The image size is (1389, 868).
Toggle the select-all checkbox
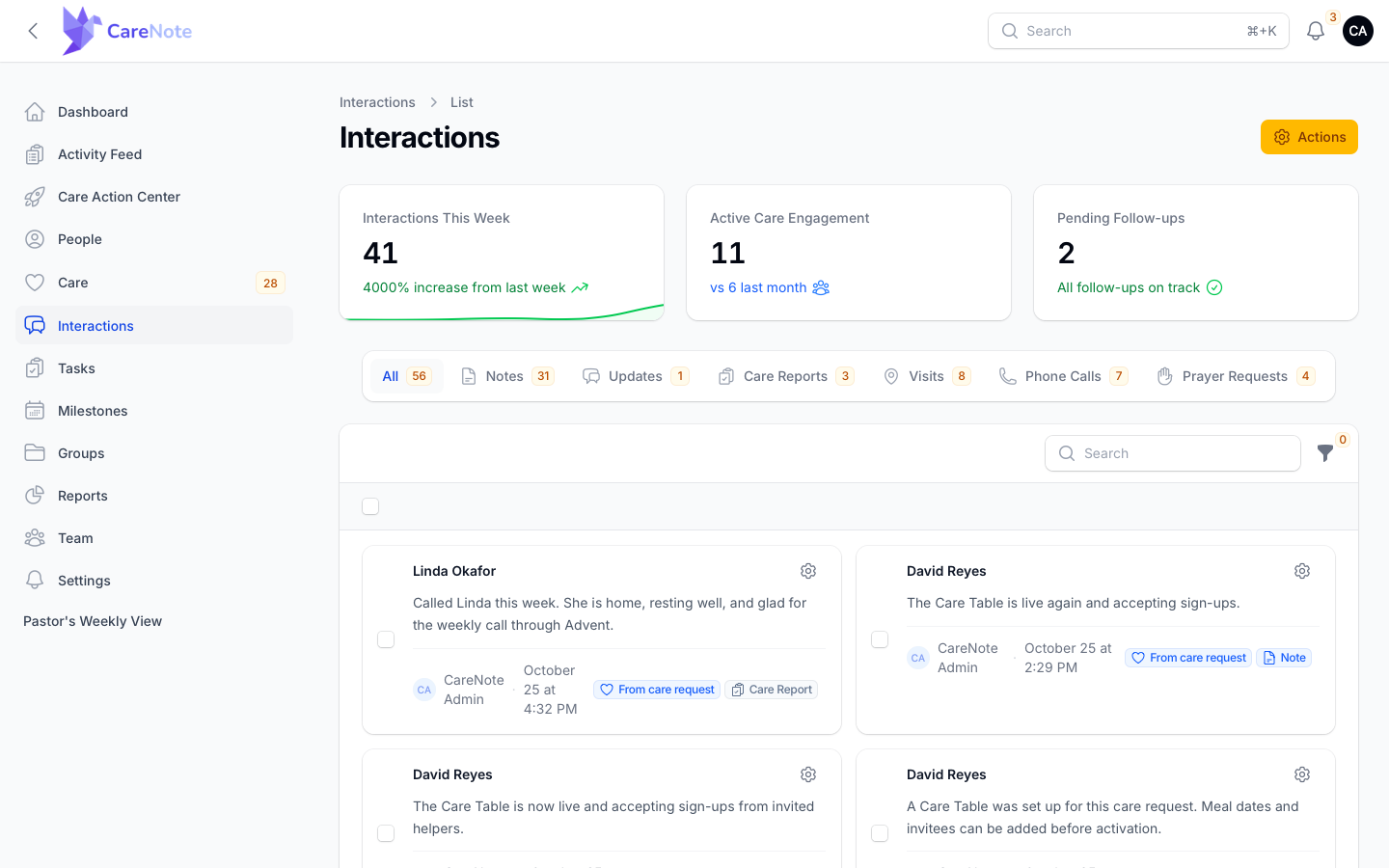(370, 506)
